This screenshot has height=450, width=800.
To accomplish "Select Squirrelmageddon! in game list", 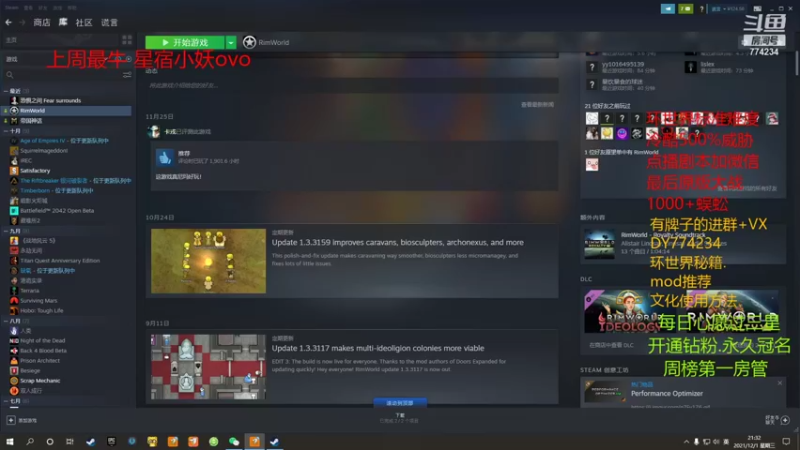I will tap(44, 151).
